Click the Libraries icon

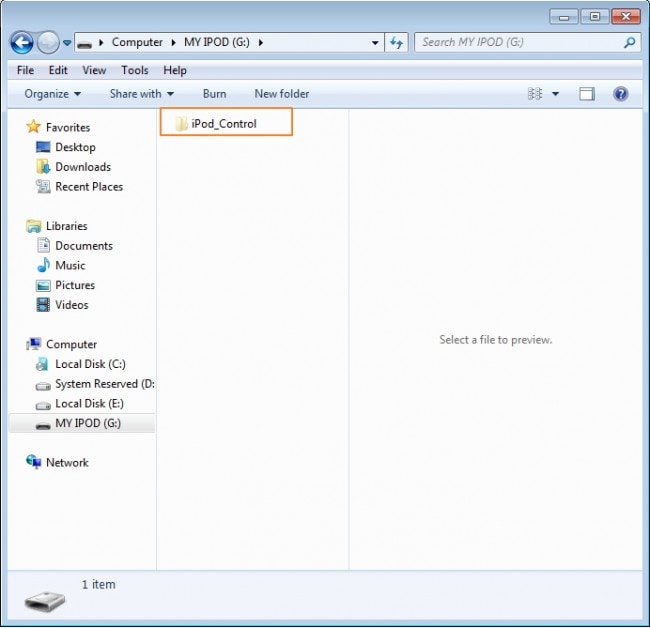point(34,226)
